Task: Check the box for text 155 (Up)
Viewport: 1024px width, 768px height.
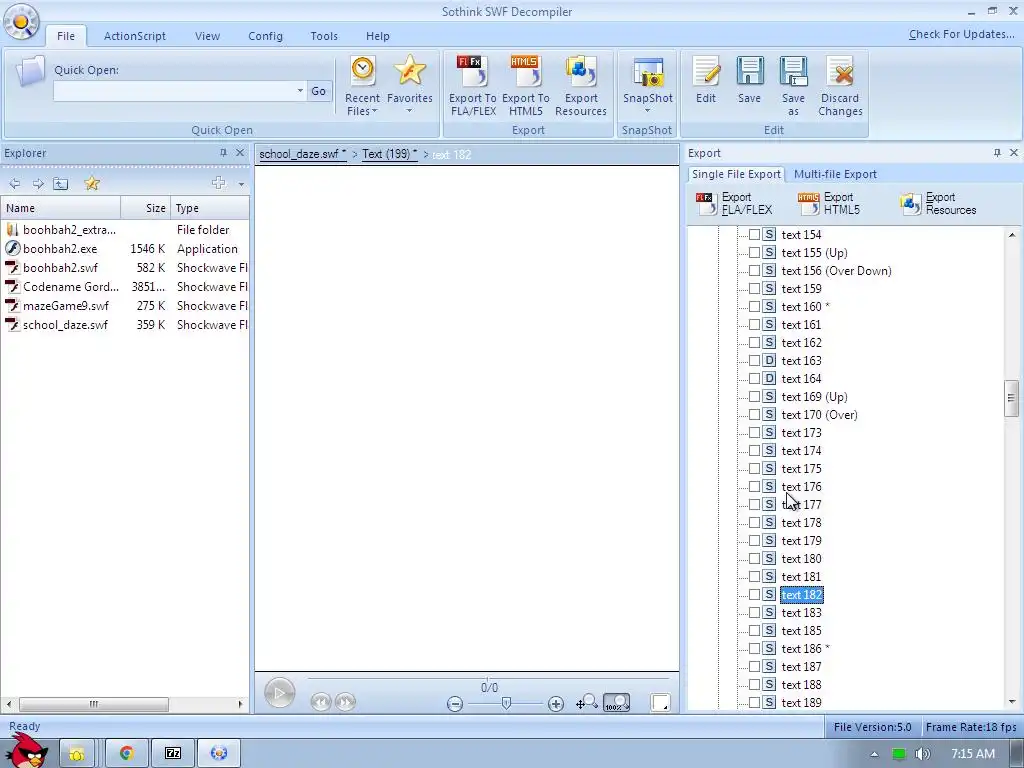Action: (x=754, y=252)
